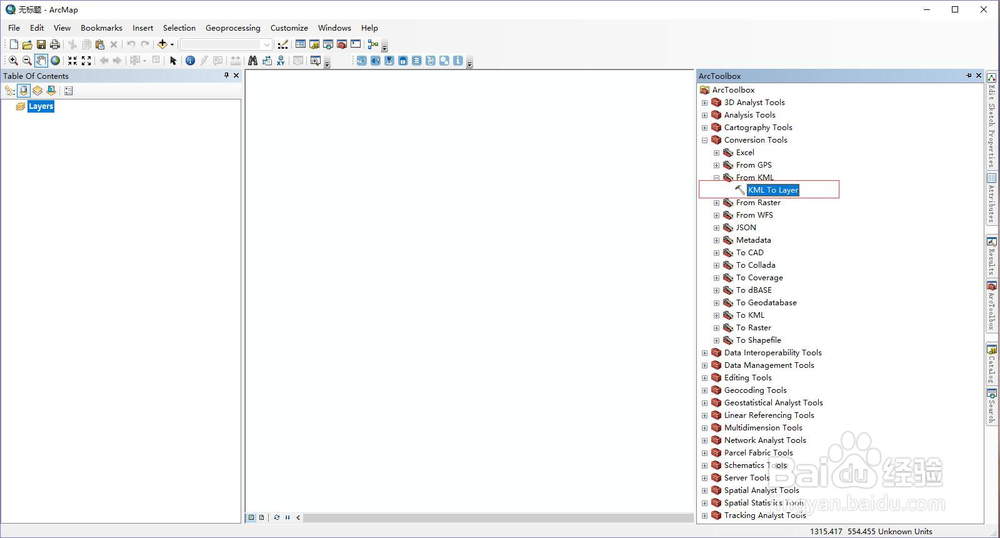Click the scroll left arrow of map
The width and height of the screenshot is (1000, 538).
click(298, 518)
